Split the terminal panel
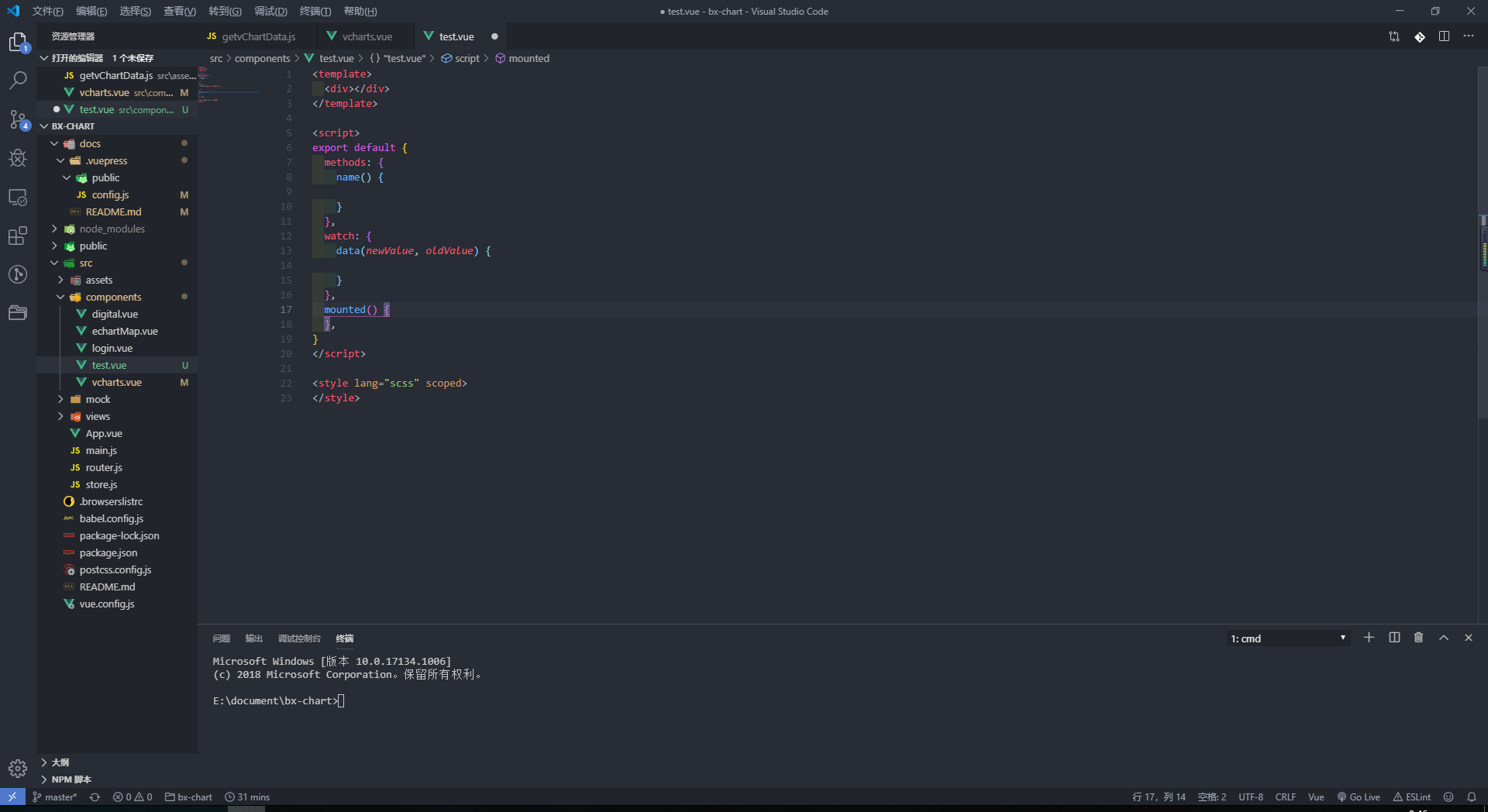Viewport: 1488px width, 812px height. tap(1394, 638)
